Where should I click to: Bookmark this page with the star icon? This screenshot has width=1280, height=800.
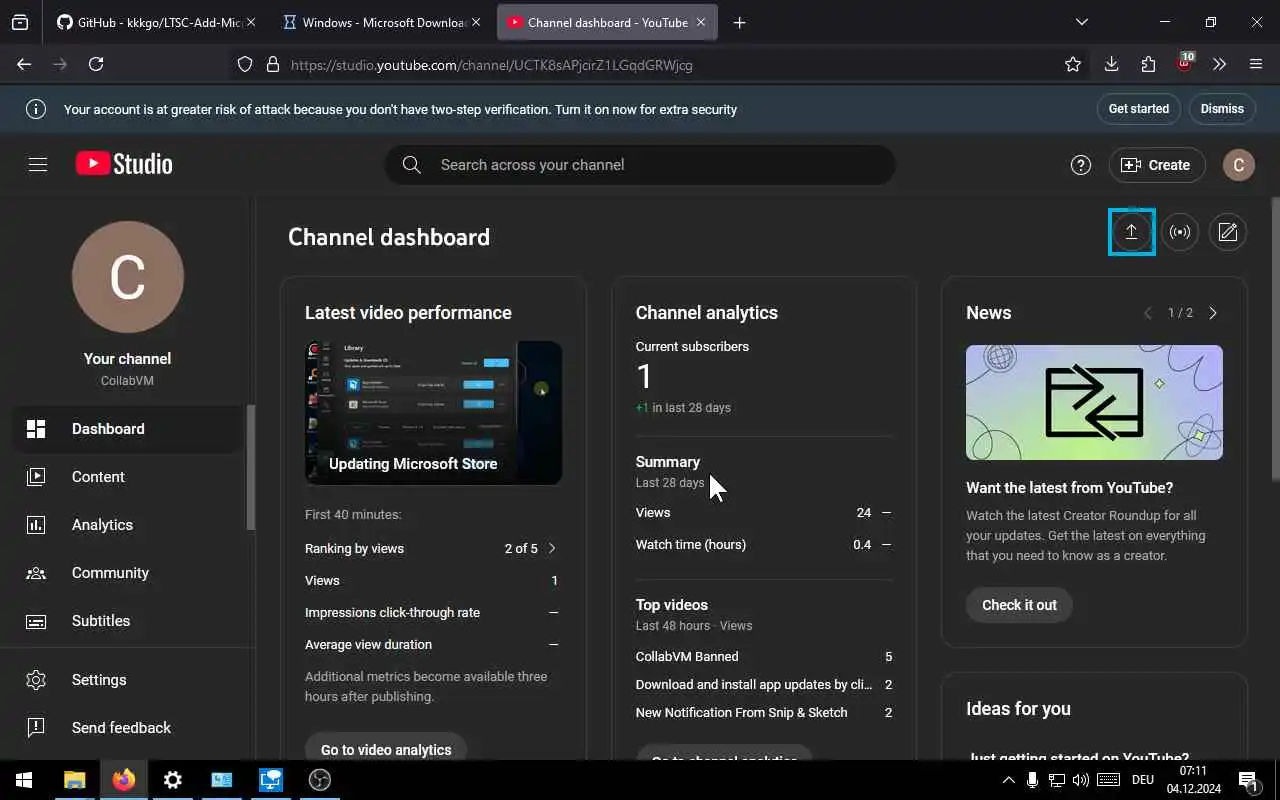tap(1073, 64)
